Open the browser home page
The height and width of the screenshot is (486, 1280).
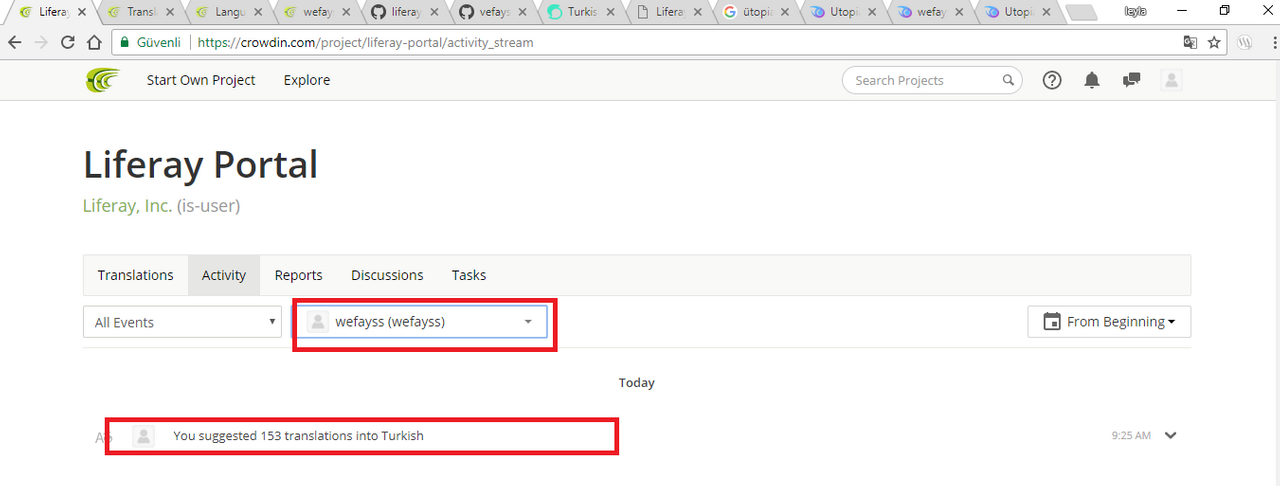(94, 43)
